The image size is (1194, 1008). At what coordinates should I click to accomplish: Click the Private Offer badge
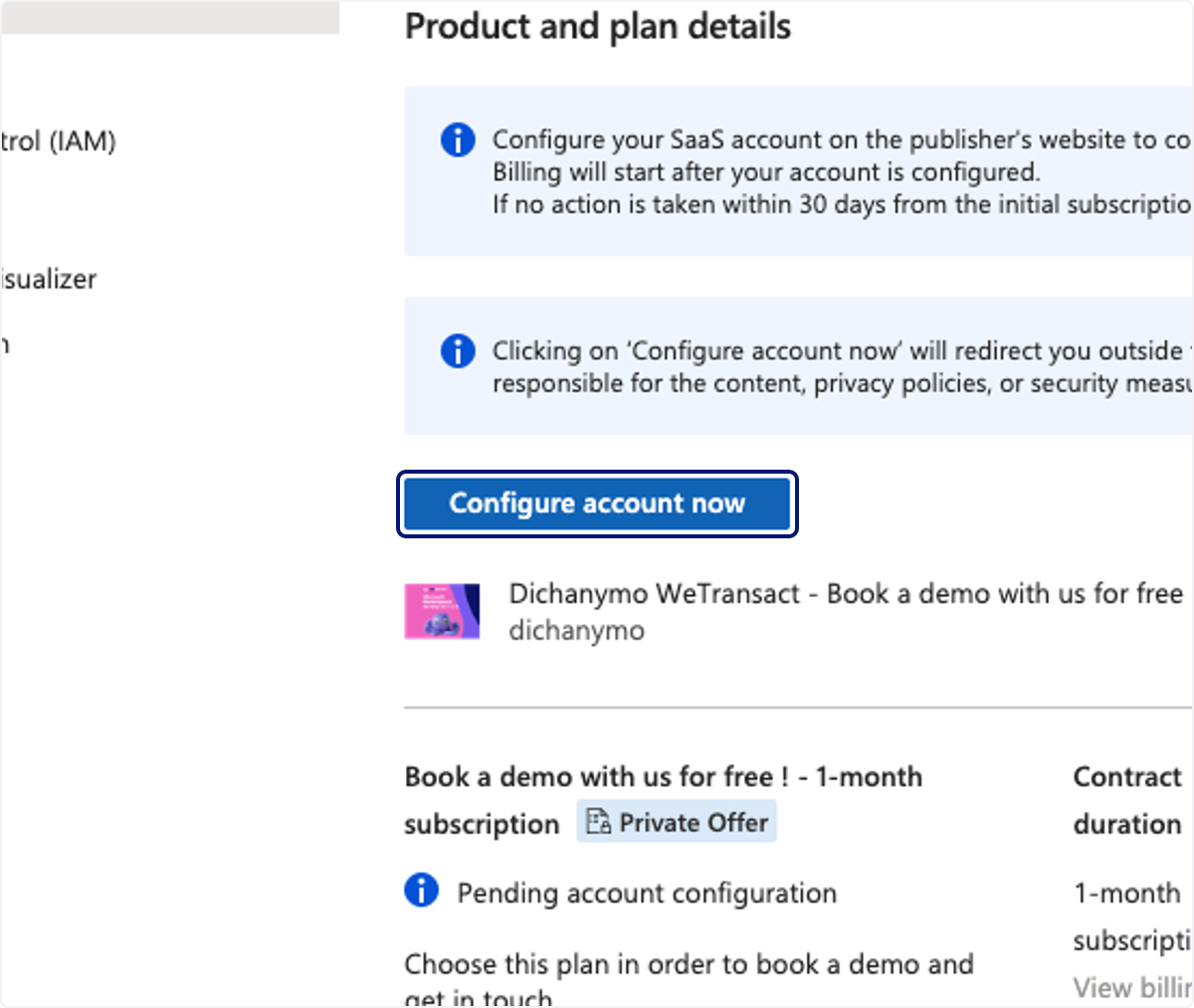click(x=677, y=823)
